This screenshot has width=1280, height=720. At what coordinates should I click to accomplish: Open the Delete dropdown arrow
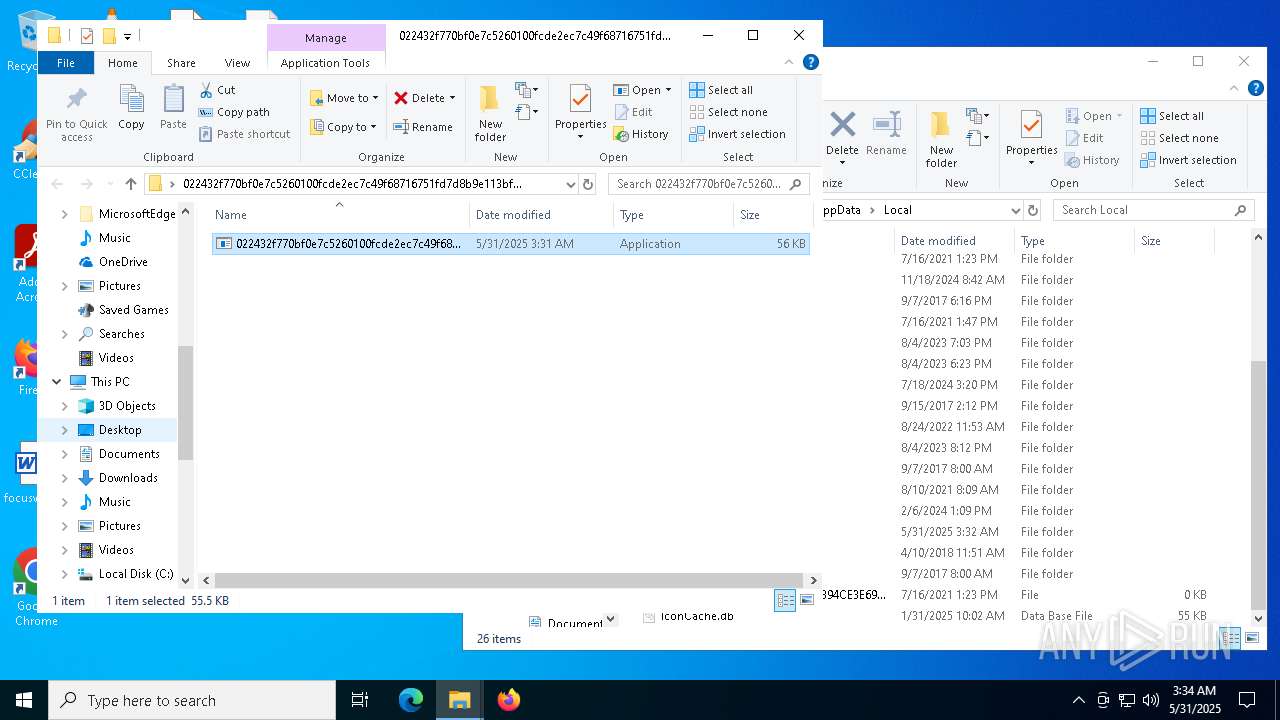452,98
